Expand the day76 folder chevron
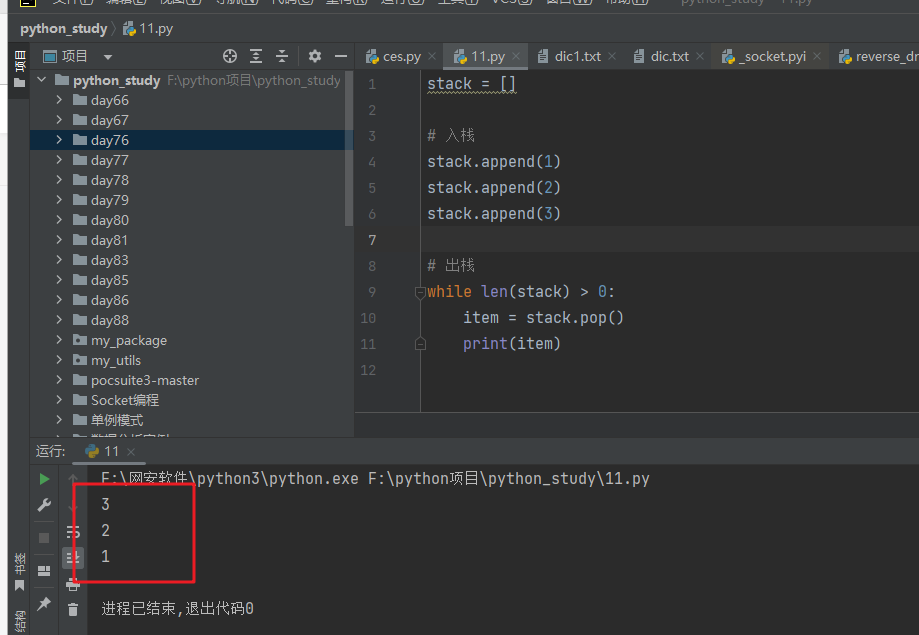The width and height of the screenshot is (919, 635). coord(59,140)
